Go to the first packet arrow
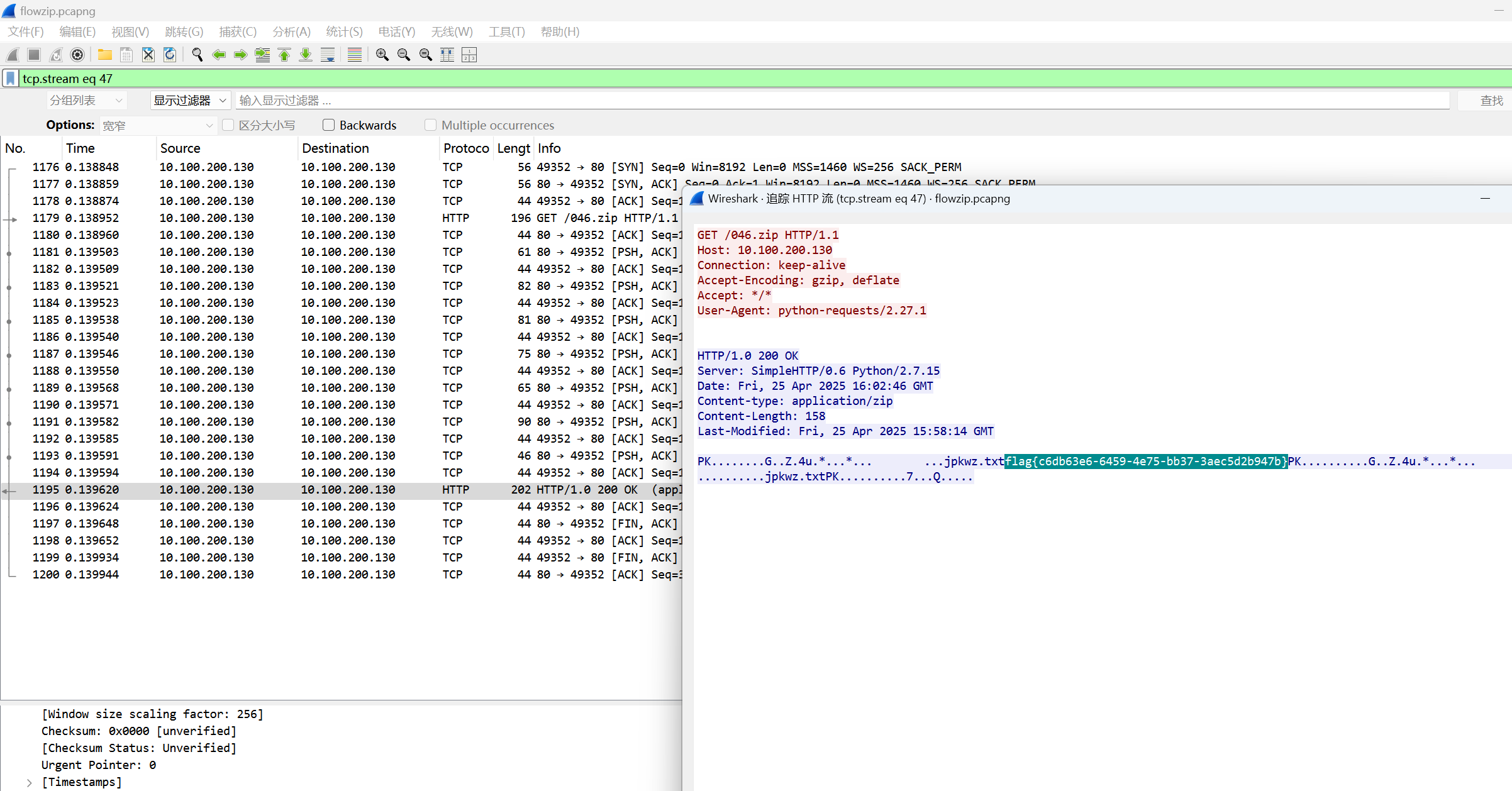 (284, 55)
